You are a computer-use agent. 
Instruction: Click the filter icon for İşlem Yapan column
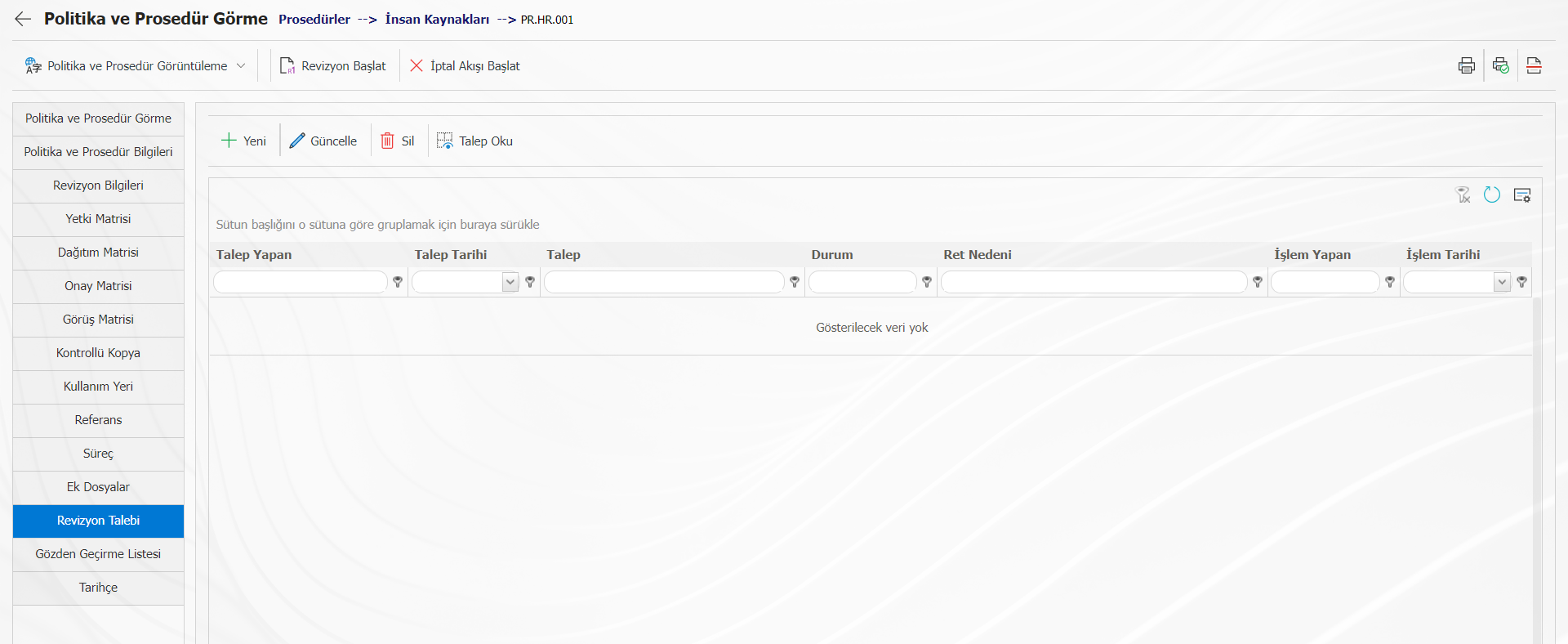[x=1390, y=282]
